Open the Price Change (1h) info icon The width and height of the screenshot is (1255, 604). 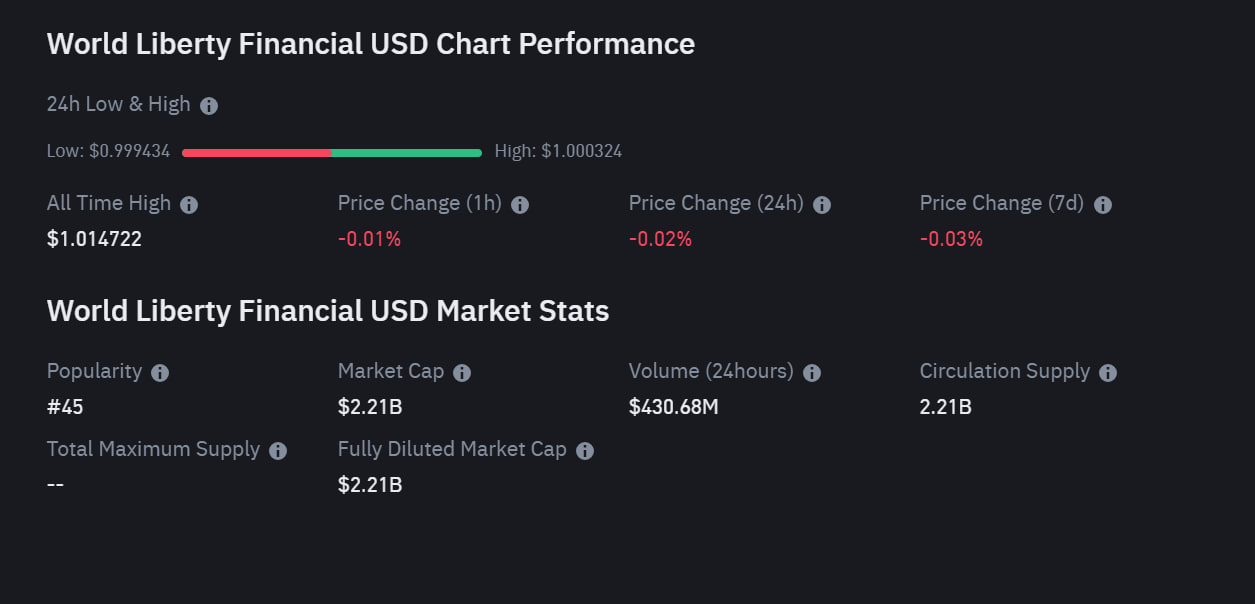click(520, 204)
